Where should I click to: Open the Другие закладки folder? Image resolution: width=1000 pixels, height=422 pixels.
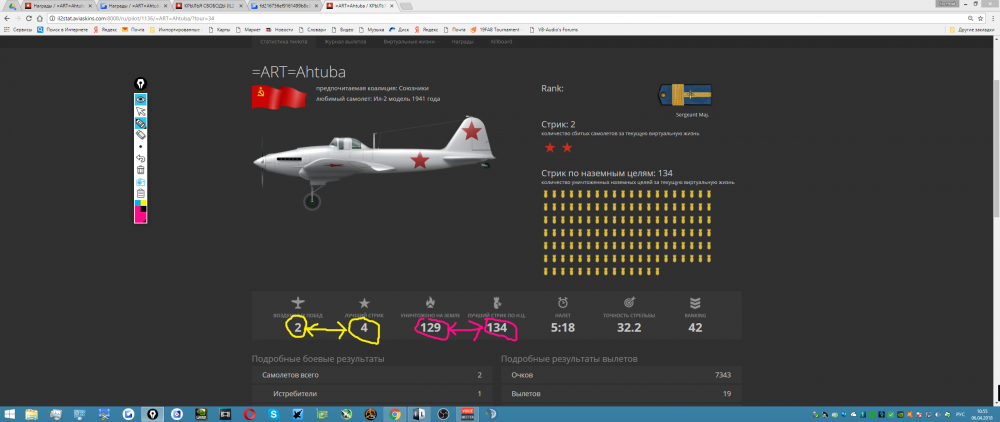coord(971,29)
